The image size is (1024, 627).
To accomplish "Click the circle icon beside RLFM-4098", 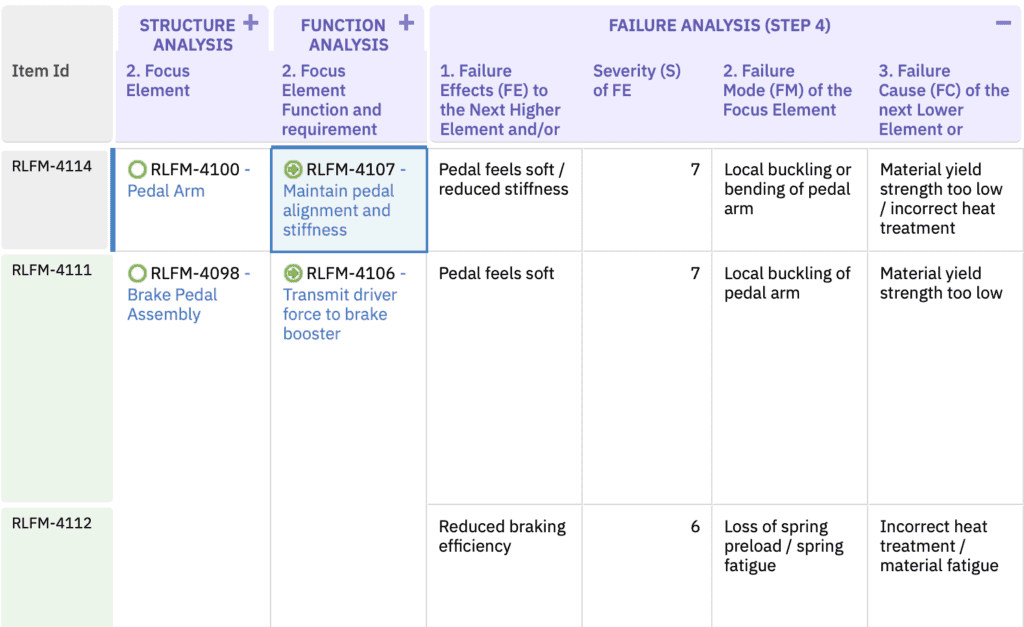I will [x=138, y=274].
